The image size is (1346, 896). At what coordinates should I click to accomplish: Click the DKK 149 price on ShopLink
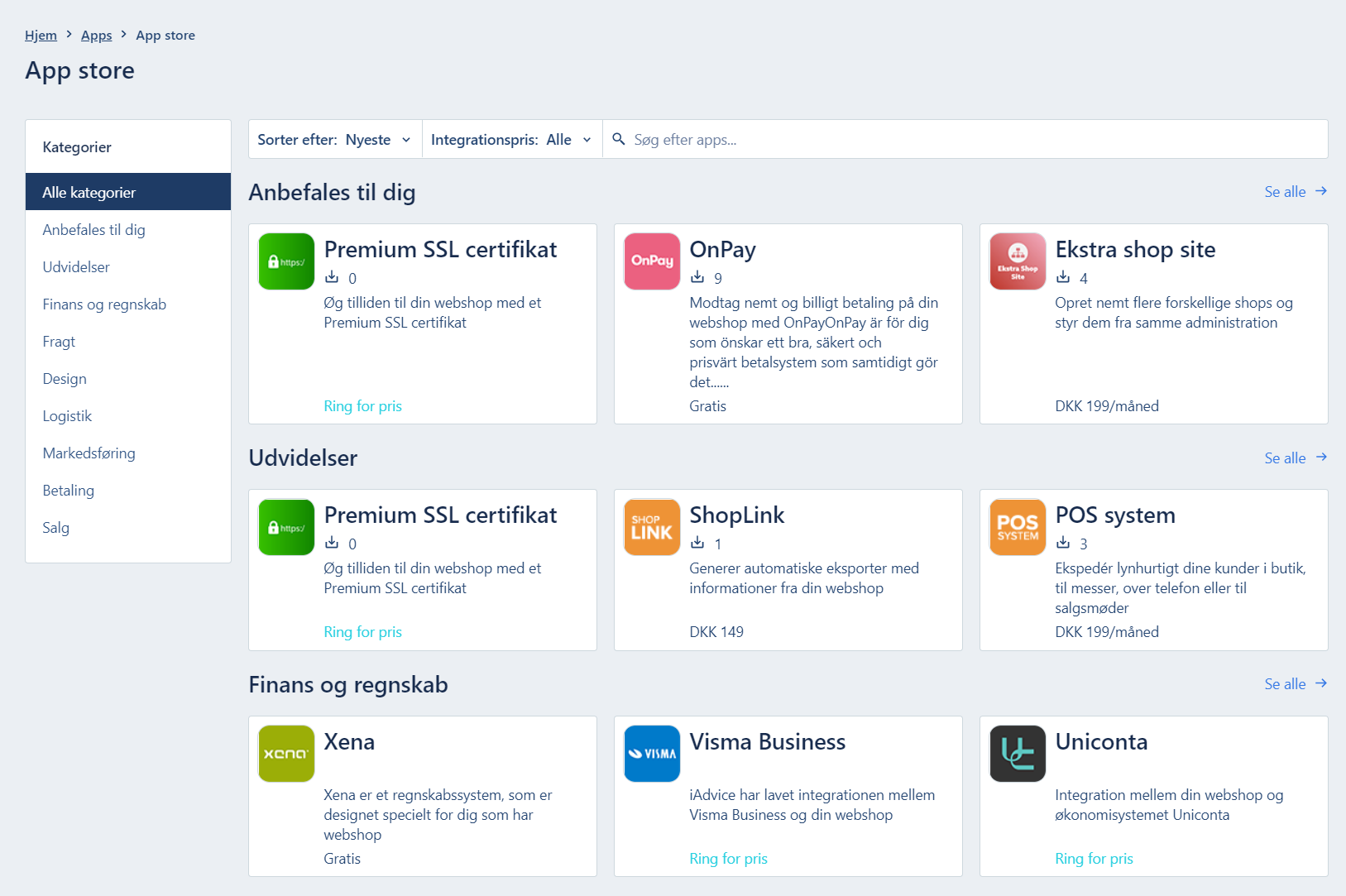[x=716, y=632]
